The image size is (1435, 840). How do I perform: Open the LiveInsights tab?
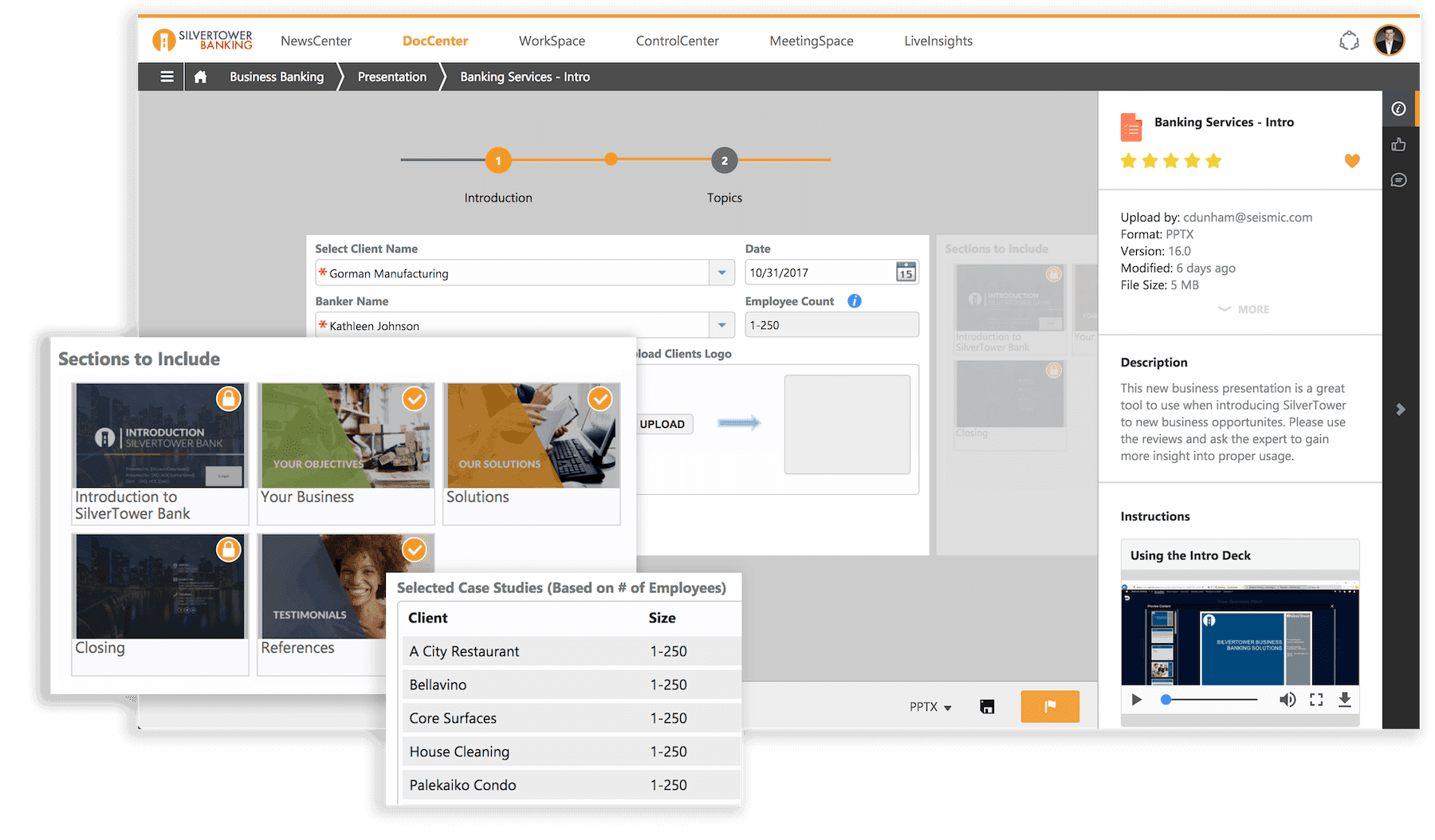pyautogui.click(x=938, y=41)
